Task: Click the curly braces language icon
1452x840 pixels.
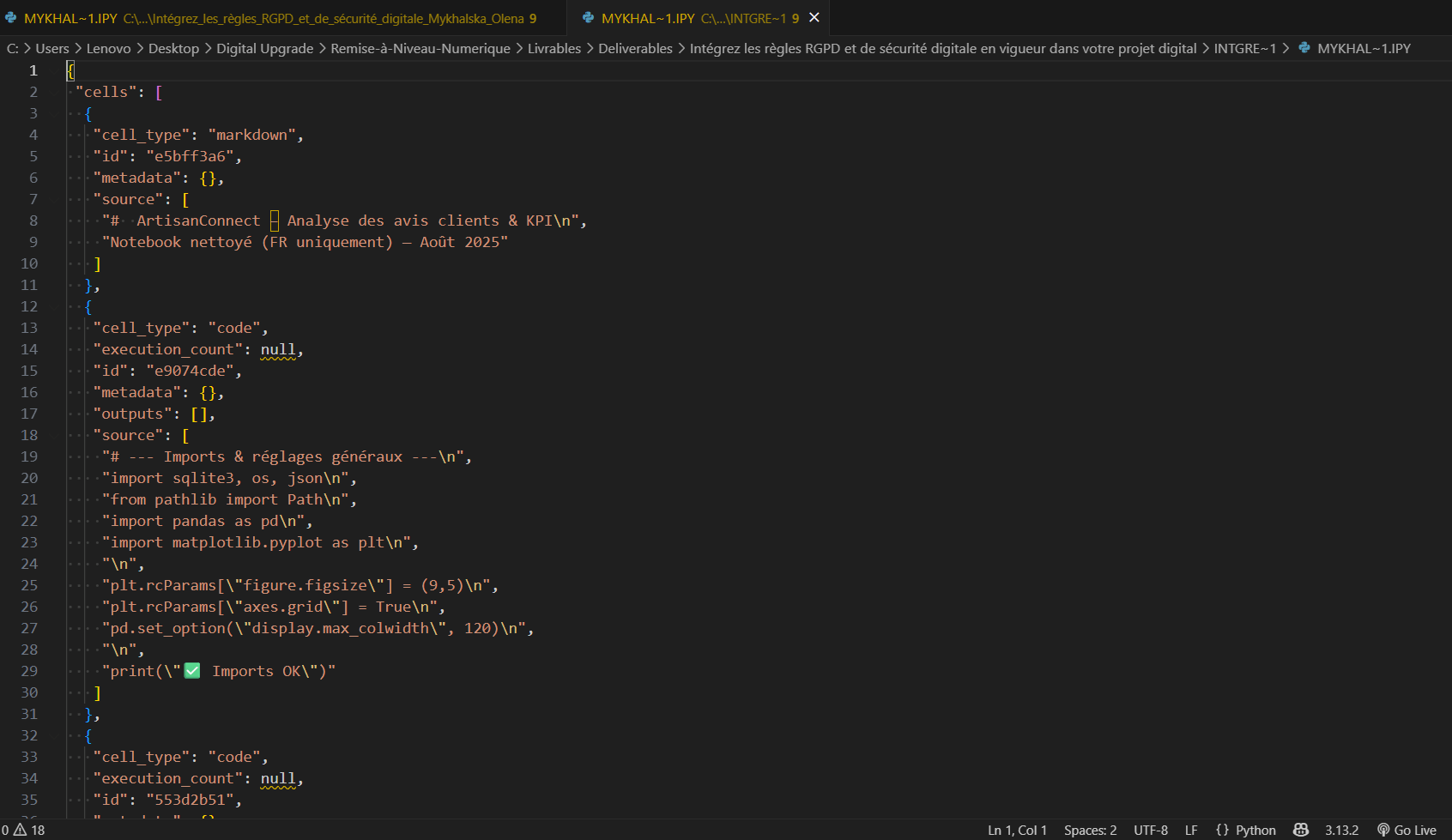Action: (x=1222, y=830)
